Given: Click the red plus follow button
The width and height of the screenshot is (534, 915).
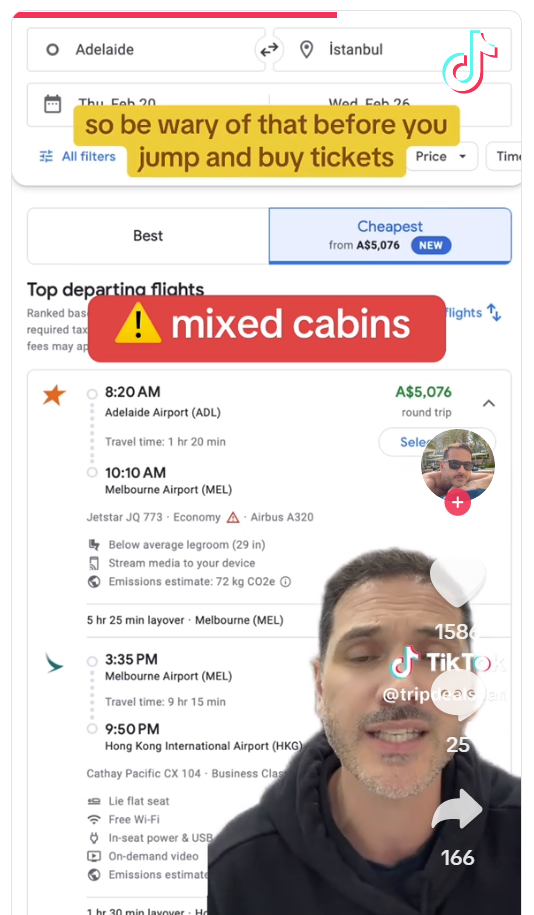Looking at the screenshot, I should pos(458,502).
